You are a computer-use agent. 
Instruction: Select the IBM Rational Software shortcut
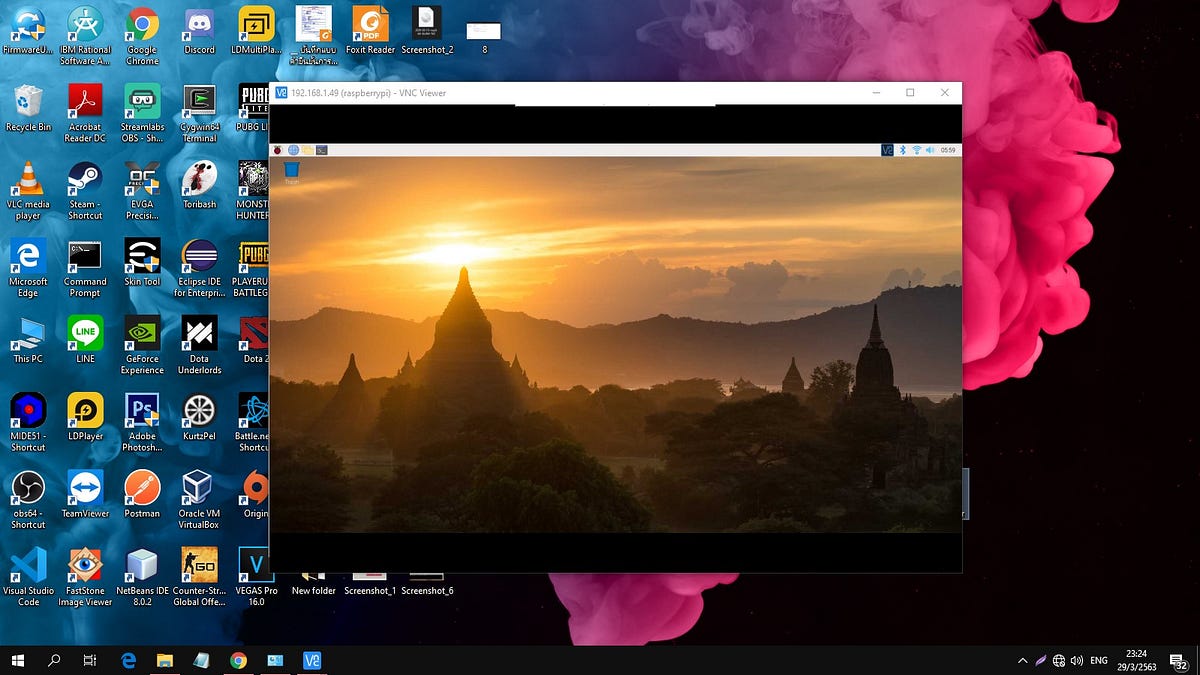click(85, 35)
